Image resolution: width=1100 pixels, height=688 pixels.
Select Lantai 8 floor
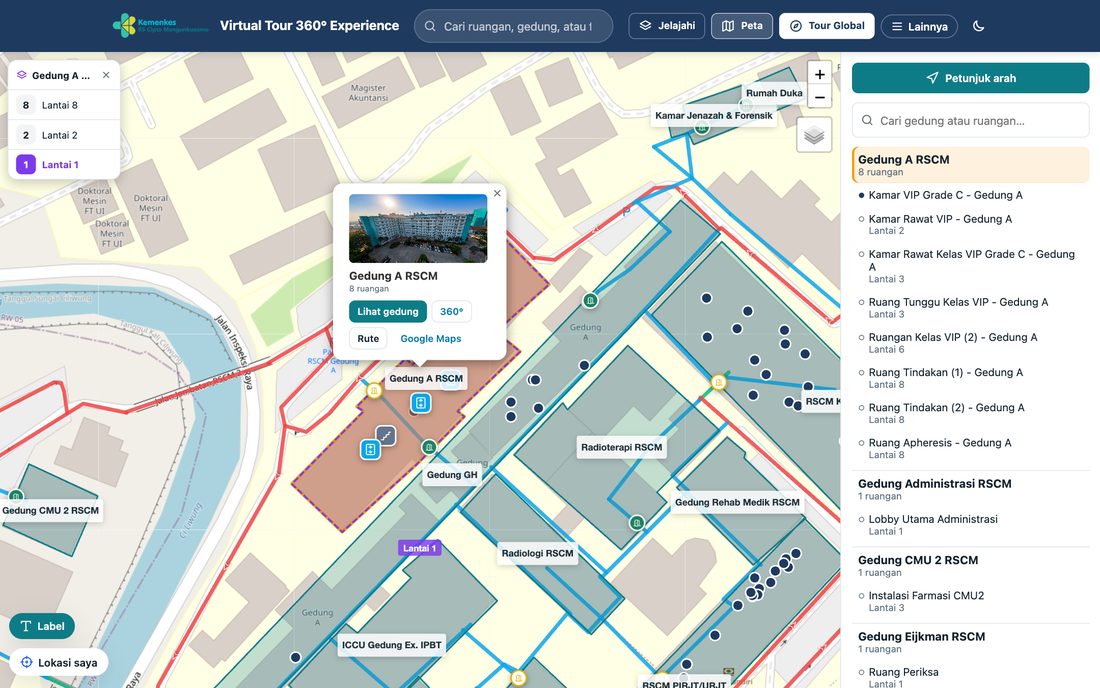[64, 105]
